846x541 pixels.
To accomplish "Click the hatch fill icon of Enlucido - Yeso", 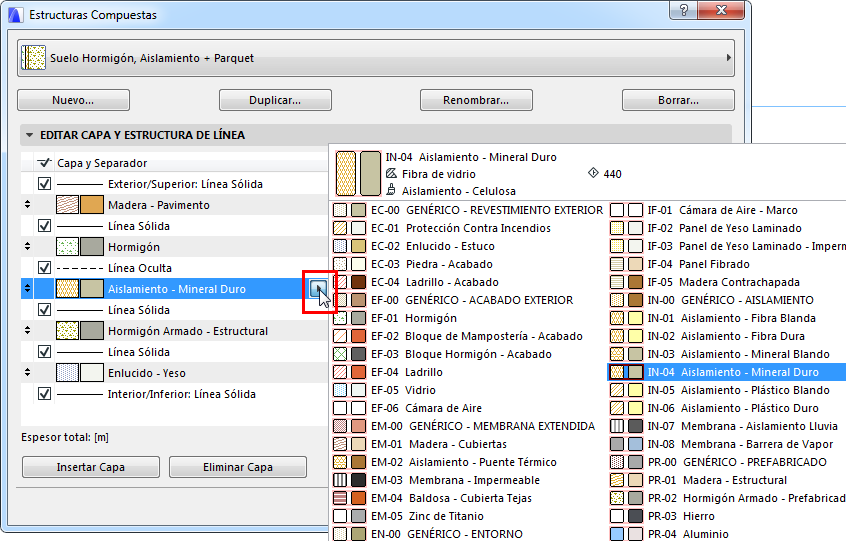I will coord(67,373).
